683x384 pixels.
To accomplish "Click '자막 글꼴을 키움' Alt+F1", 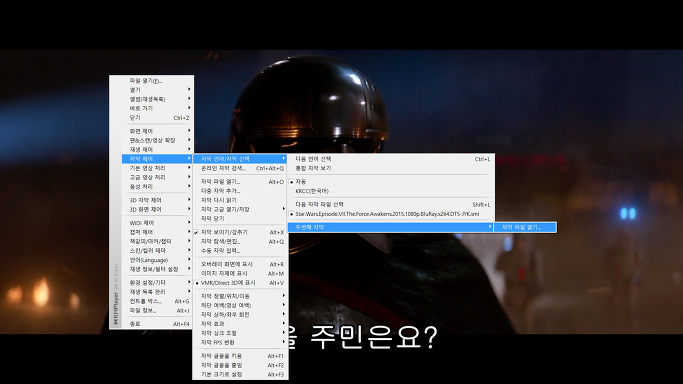I will tap(240, 356).
